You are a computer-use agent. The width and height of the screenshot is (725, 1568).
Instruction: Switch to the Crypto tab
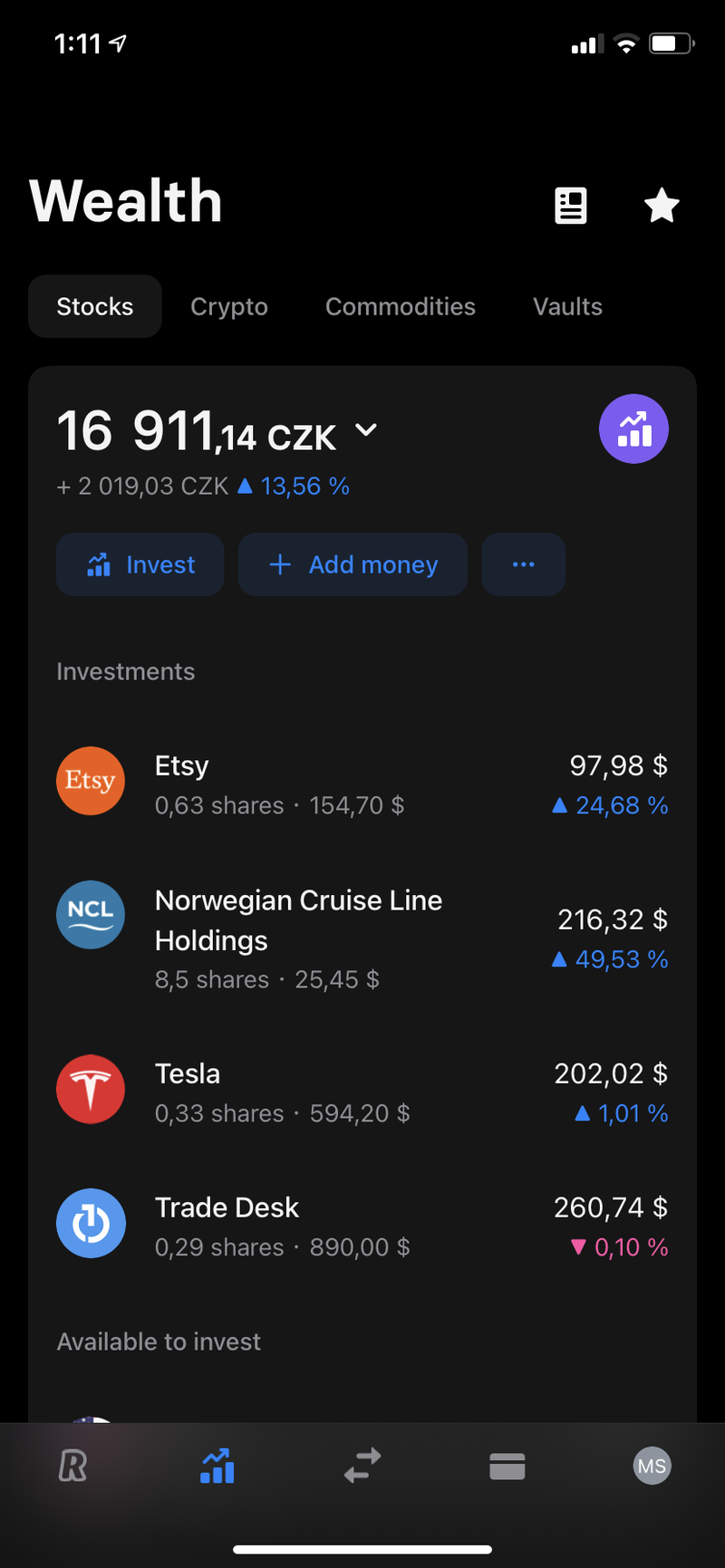pos(229,307)
